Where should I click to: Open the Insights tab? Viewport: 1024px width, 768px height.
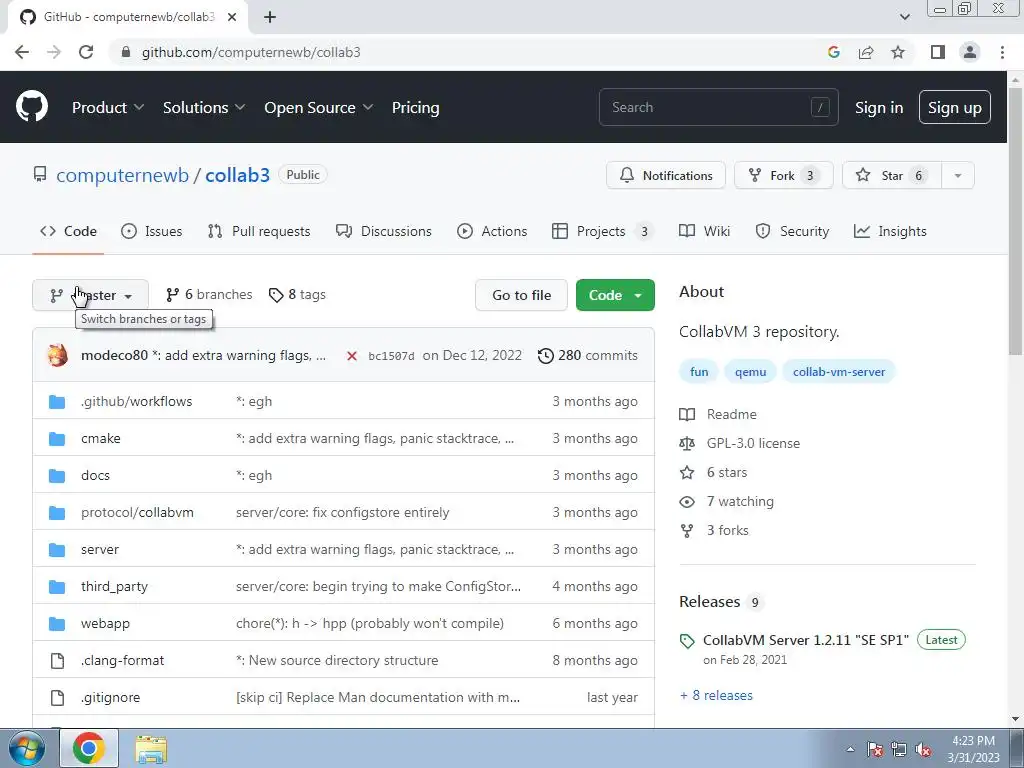tap(889, 231)
